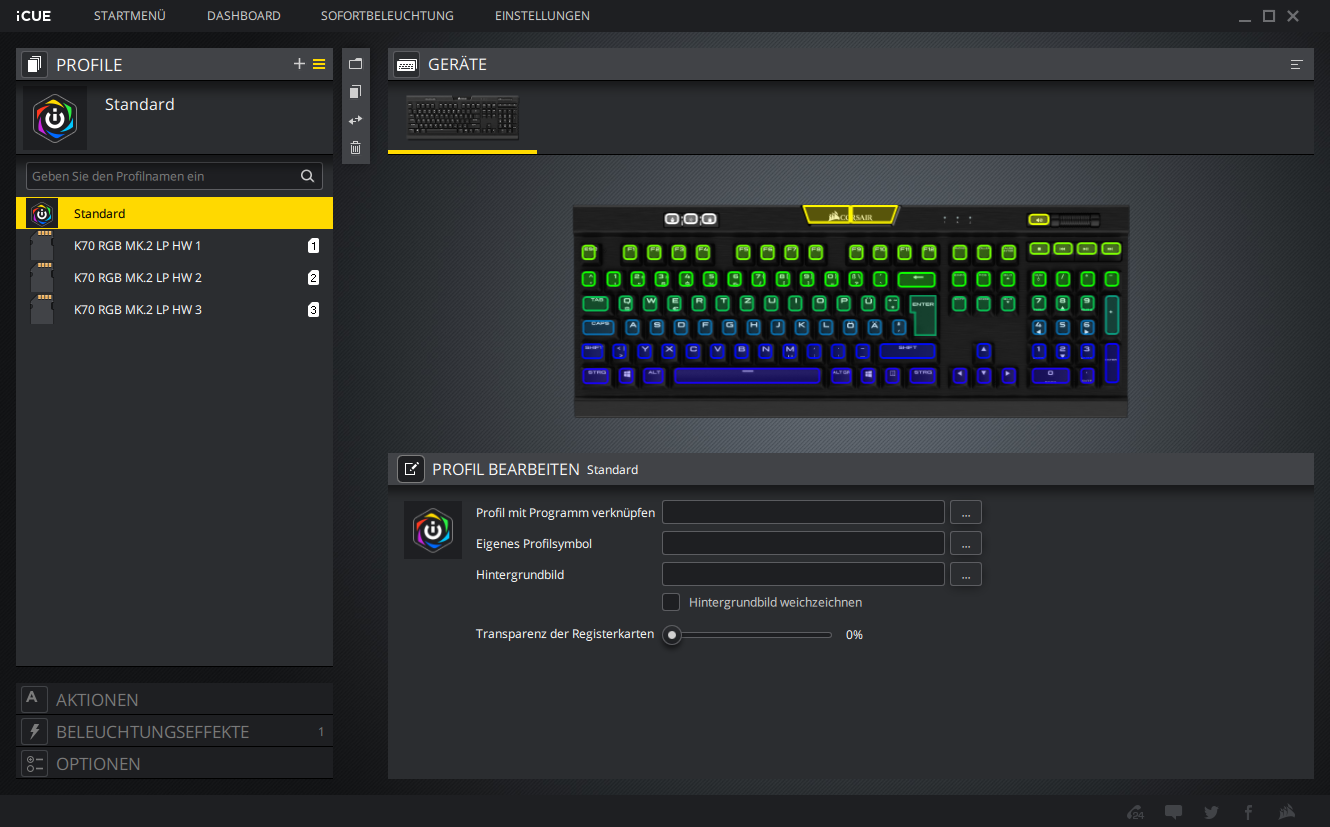
Task: Expand the Aktionen panel
Action: point(174,699)
